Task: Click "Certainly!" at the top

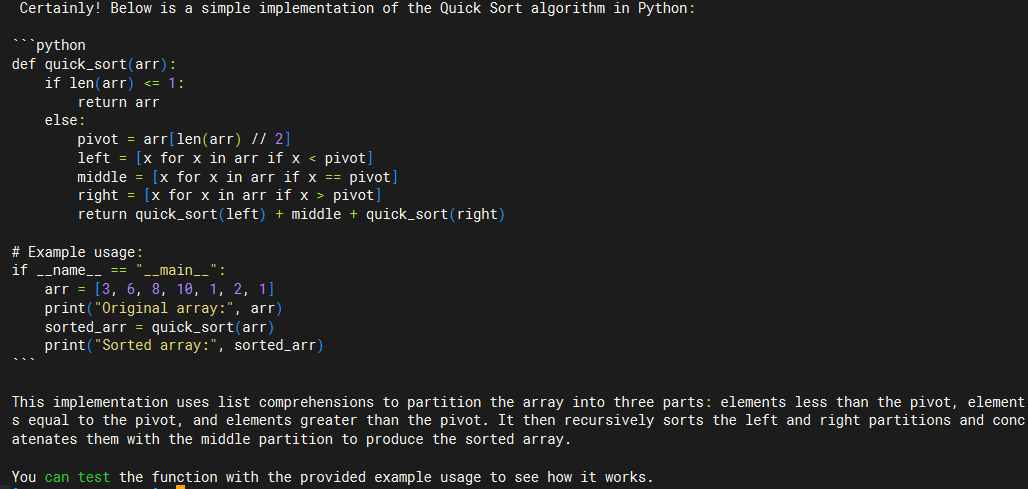Action: [61, 9]
